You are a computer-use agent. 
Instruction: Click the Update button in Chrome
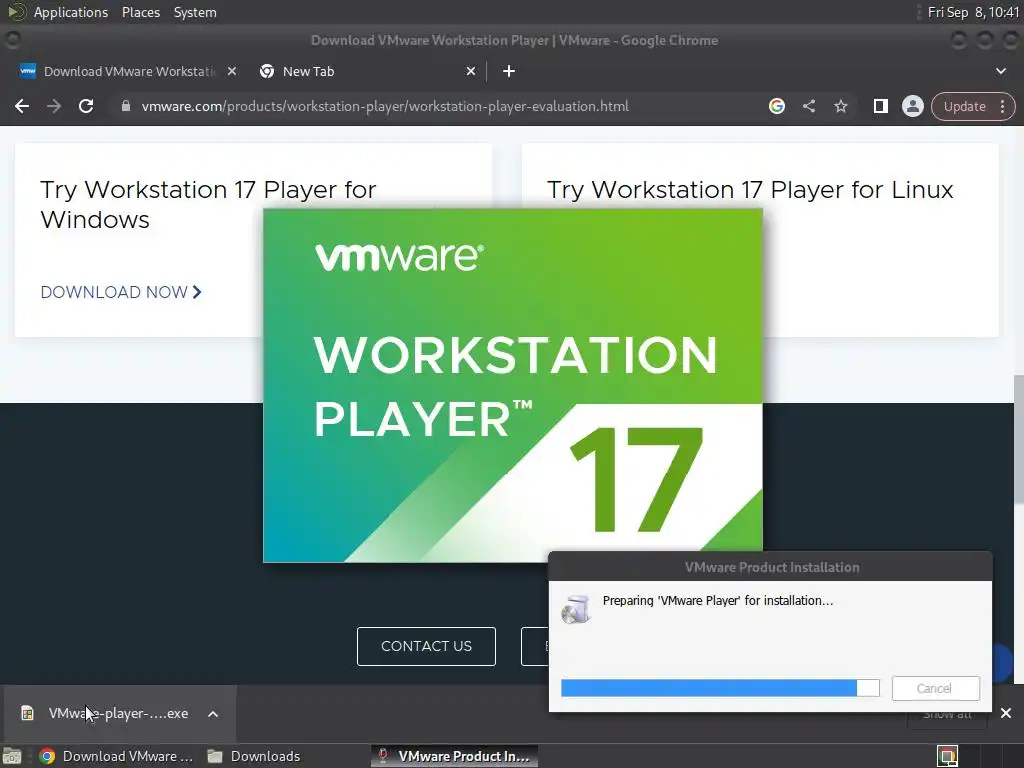click(965, 106)
